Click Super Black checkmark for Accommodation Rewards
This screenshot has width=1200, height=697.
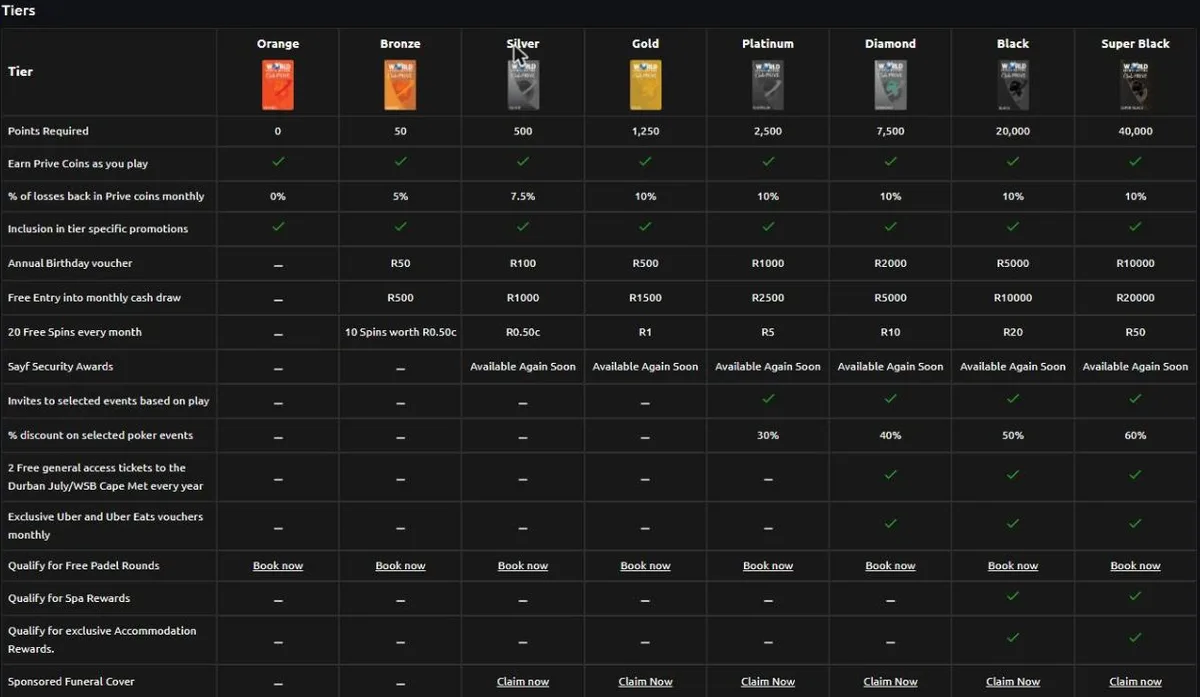click(x=1135, y=637)
